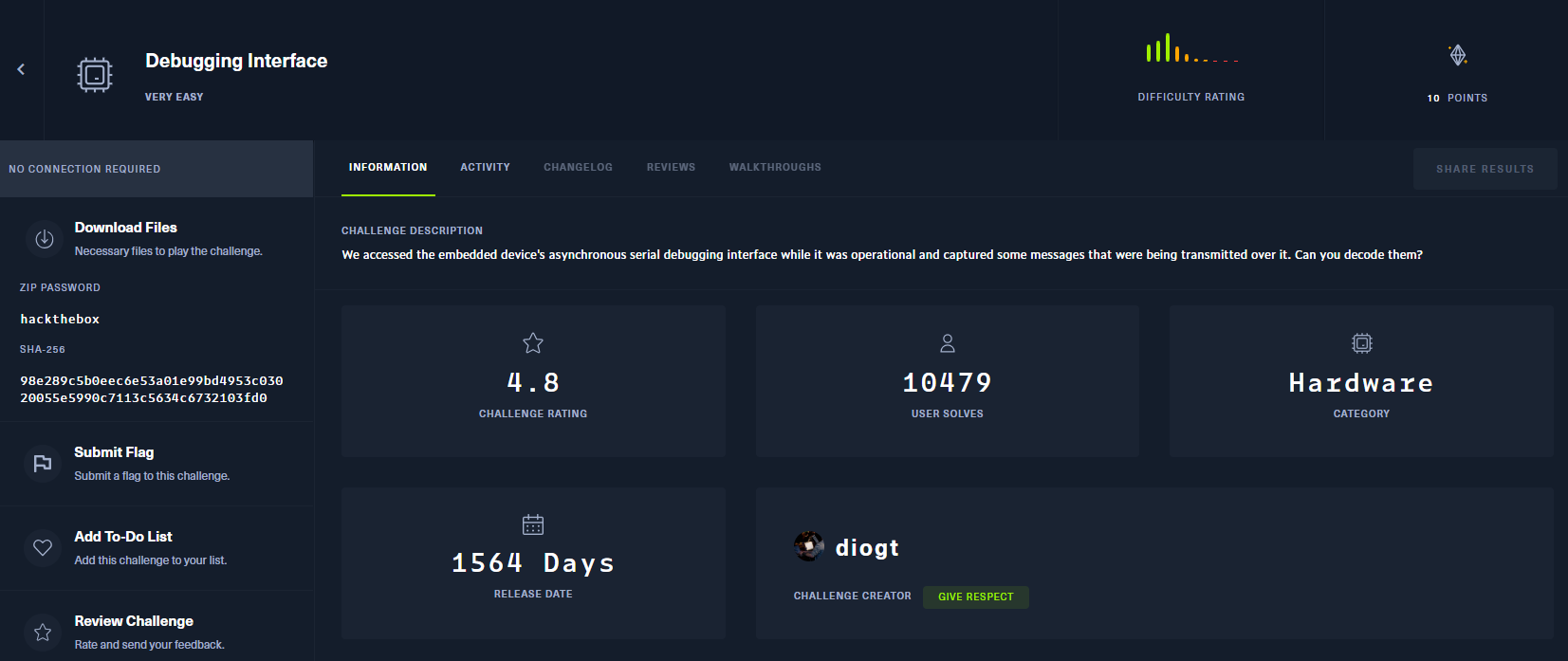Open creator diogt's profile link
This screenshot has height=661, width=1568.
[867, 548]
